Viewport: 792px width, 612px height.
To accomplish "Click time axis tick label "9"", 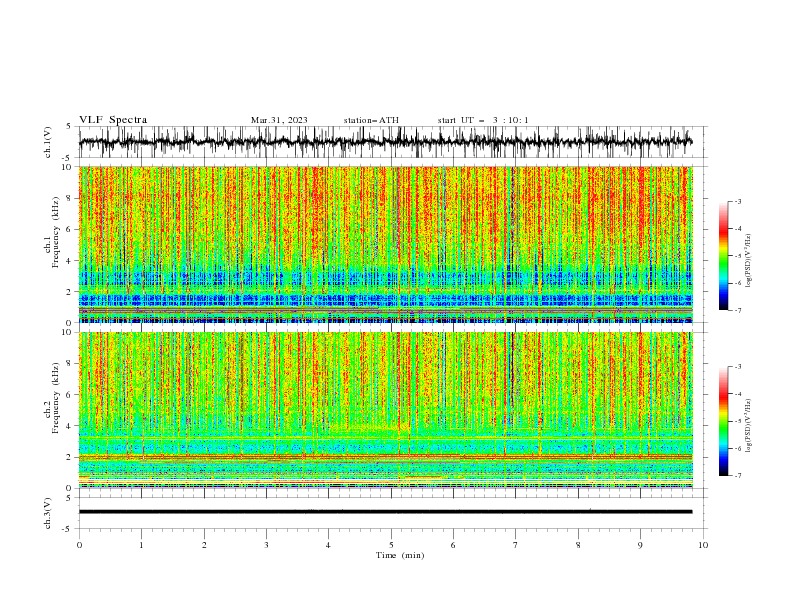I will click(x=640, y=545).
